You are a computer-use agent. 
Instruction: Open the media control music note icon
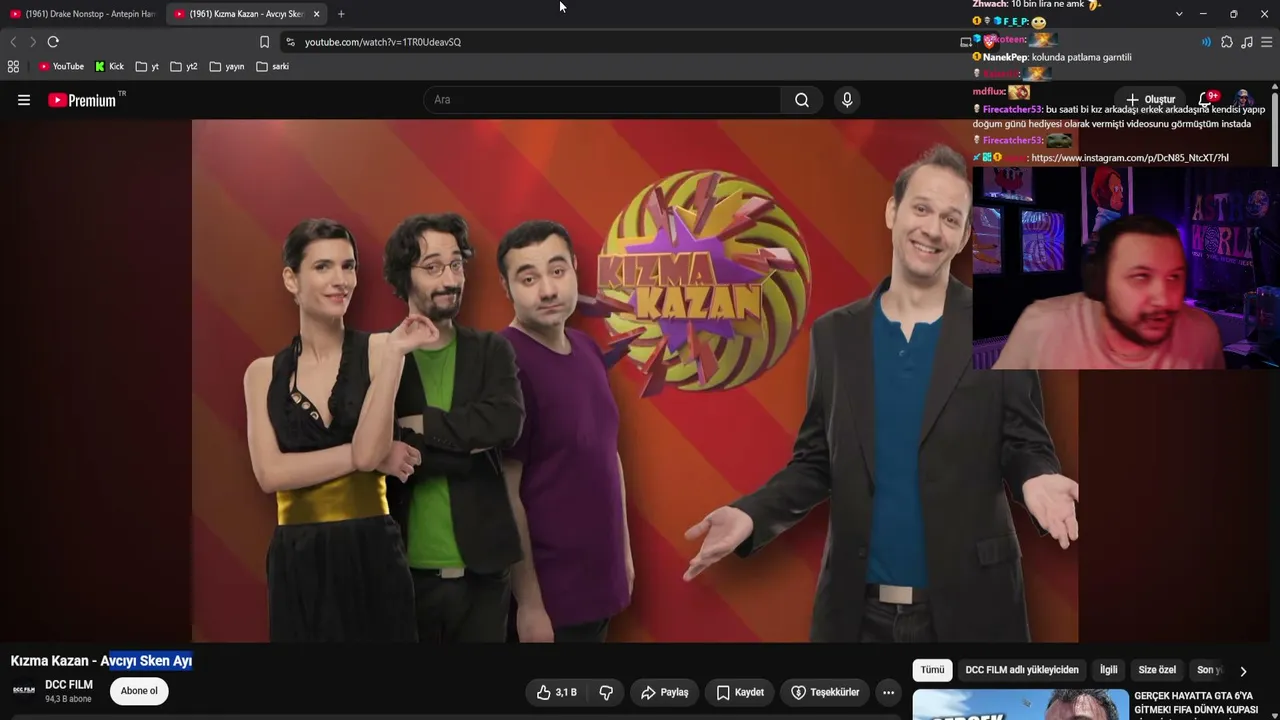1246,42
